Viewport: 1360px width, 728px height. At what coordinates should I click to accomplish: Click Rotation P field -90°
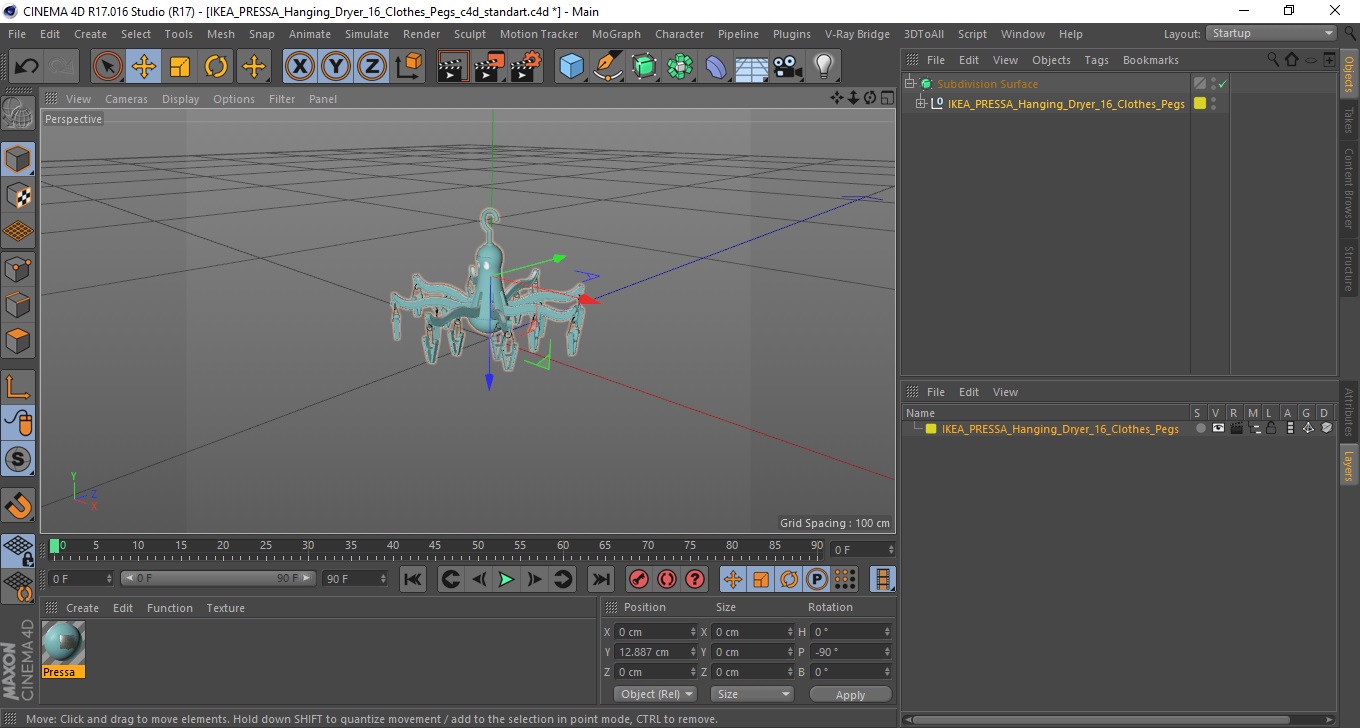click(850, 652)
